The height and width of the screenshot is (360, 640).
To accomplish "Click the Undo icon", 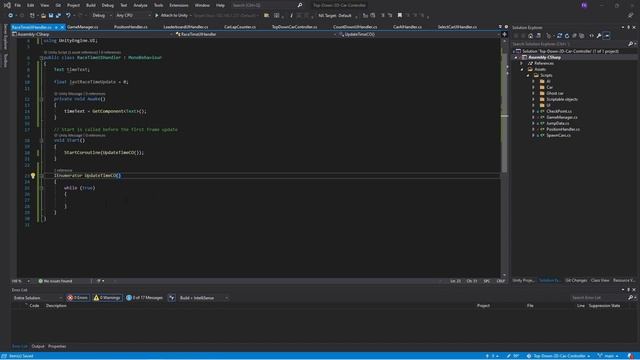I will 68,16.
